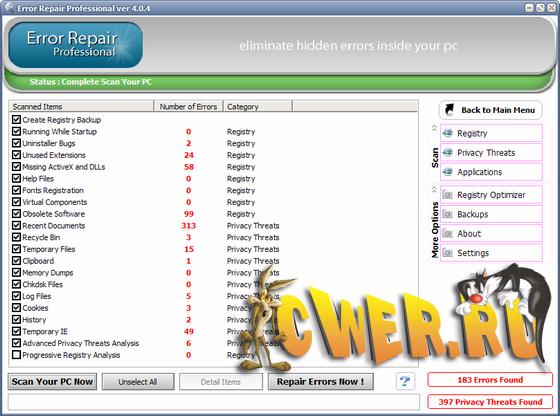Uncheck Log Files checkbox
This screenshot has height=416, width=560.
coord(16,296)
